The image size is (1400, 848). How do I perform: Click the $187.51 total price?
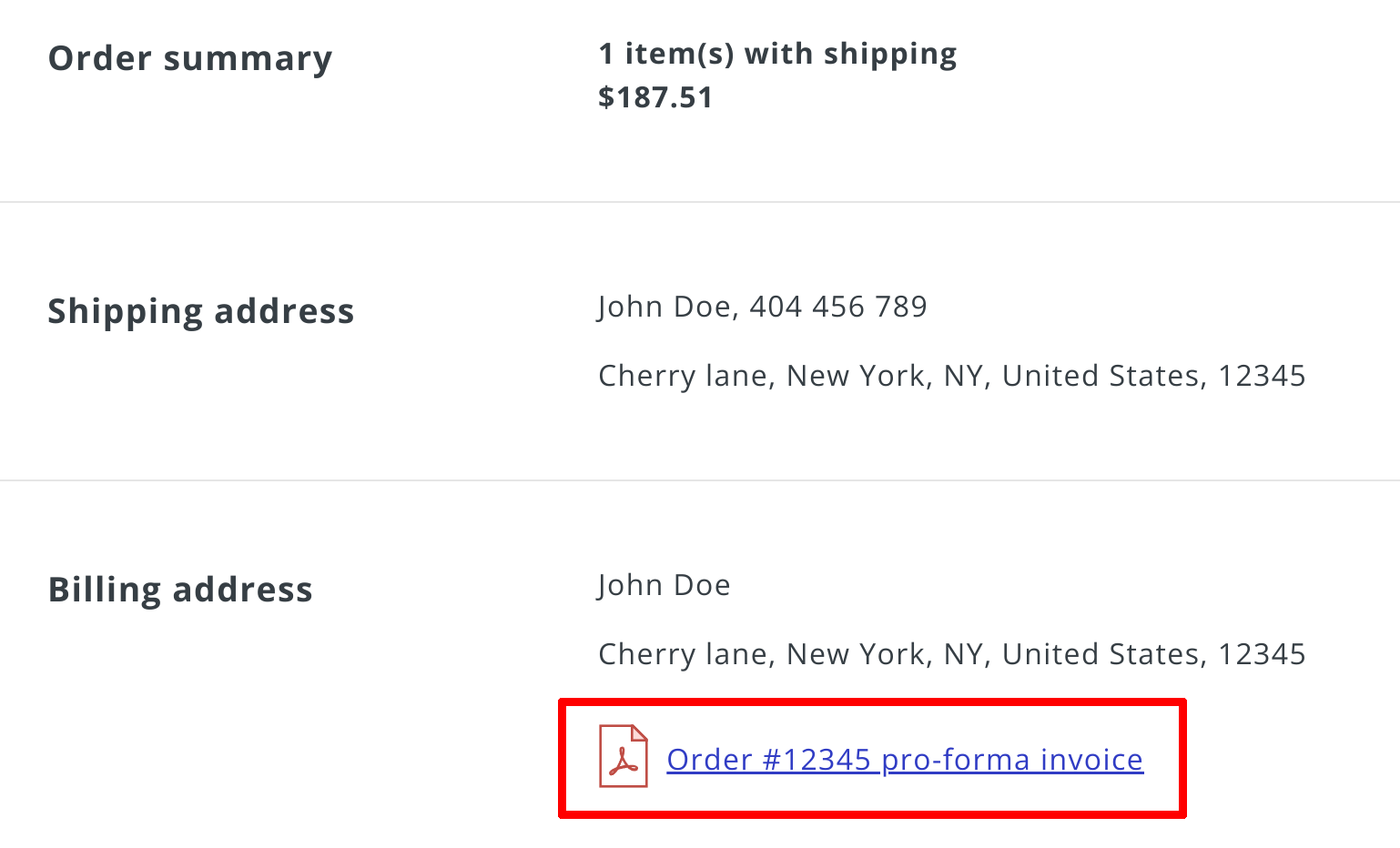(655, 96)
